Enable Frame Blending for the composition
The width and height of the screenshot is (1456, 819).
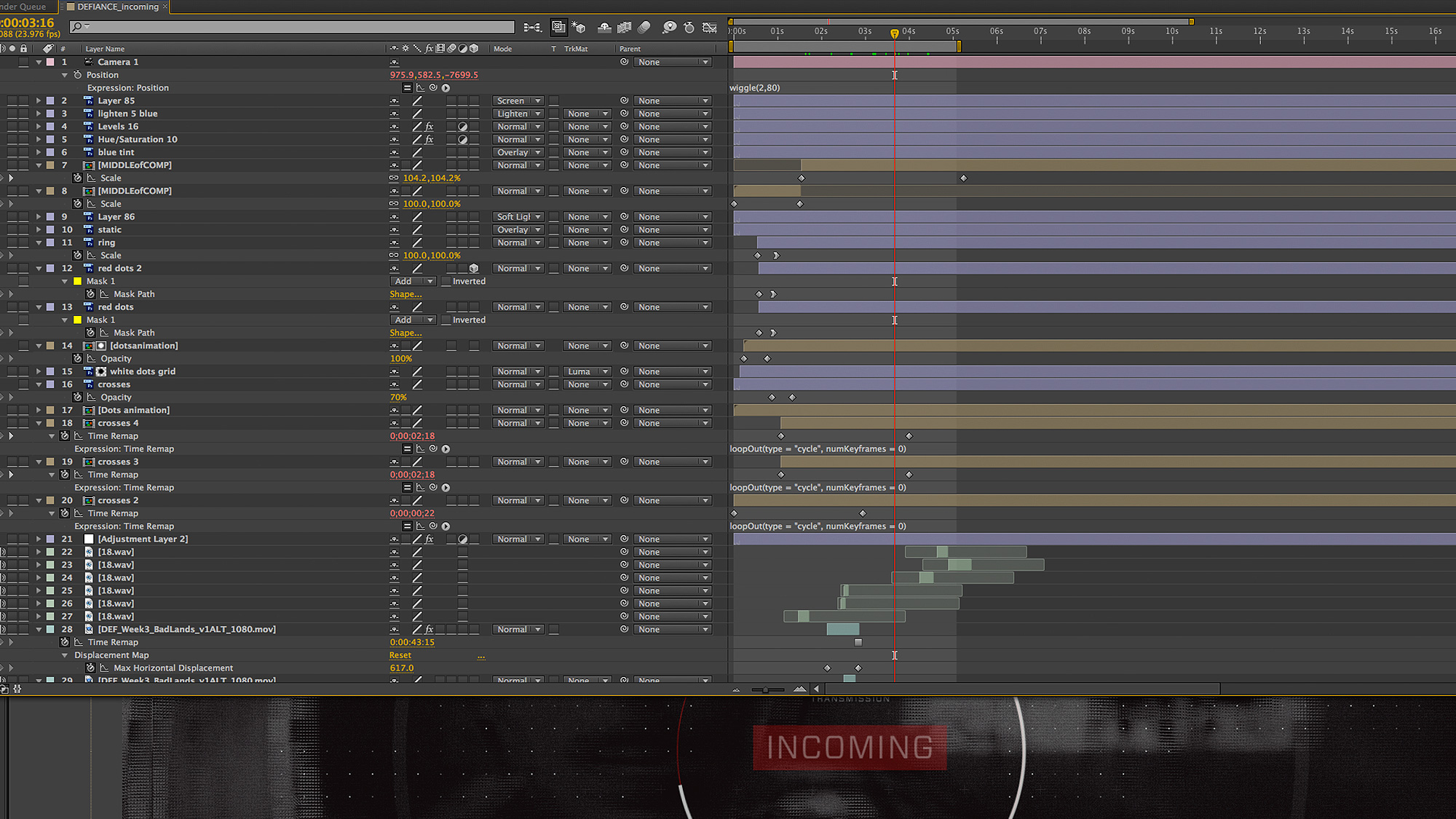click(624, 28)
